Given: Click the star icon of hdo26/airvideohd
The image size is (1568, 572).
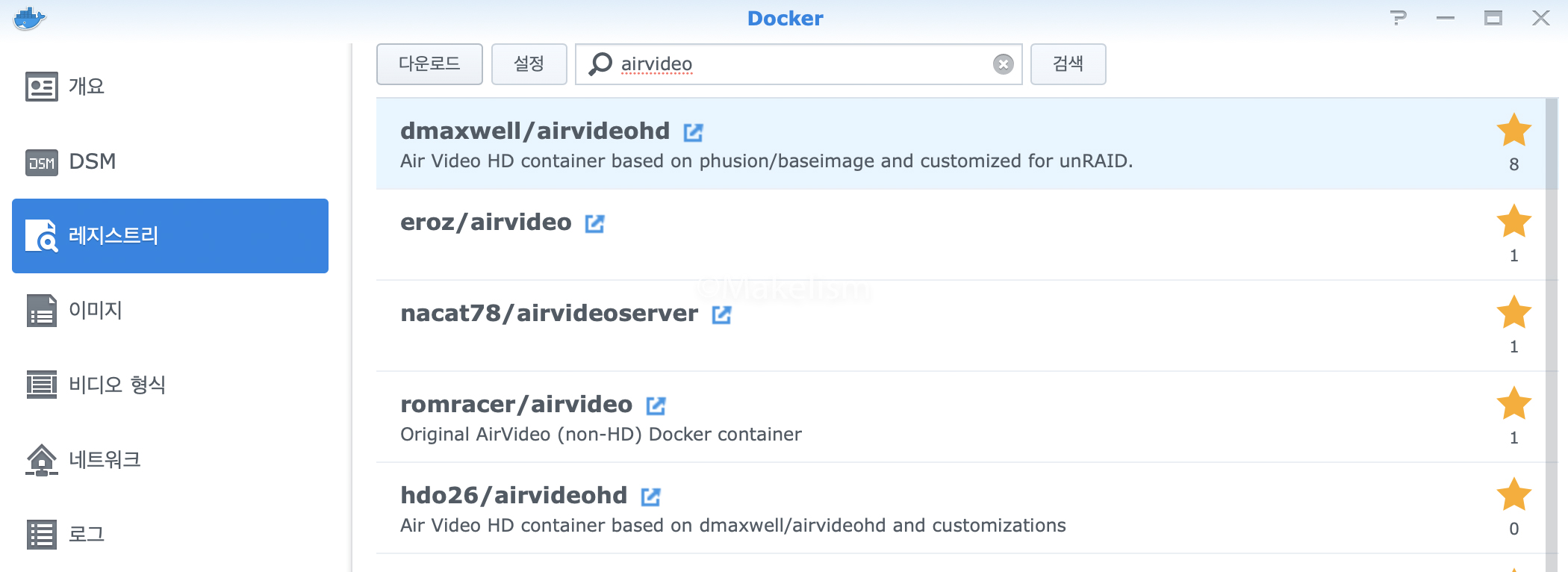Looking at the screenshot, I should click(x=1514, y=494).
